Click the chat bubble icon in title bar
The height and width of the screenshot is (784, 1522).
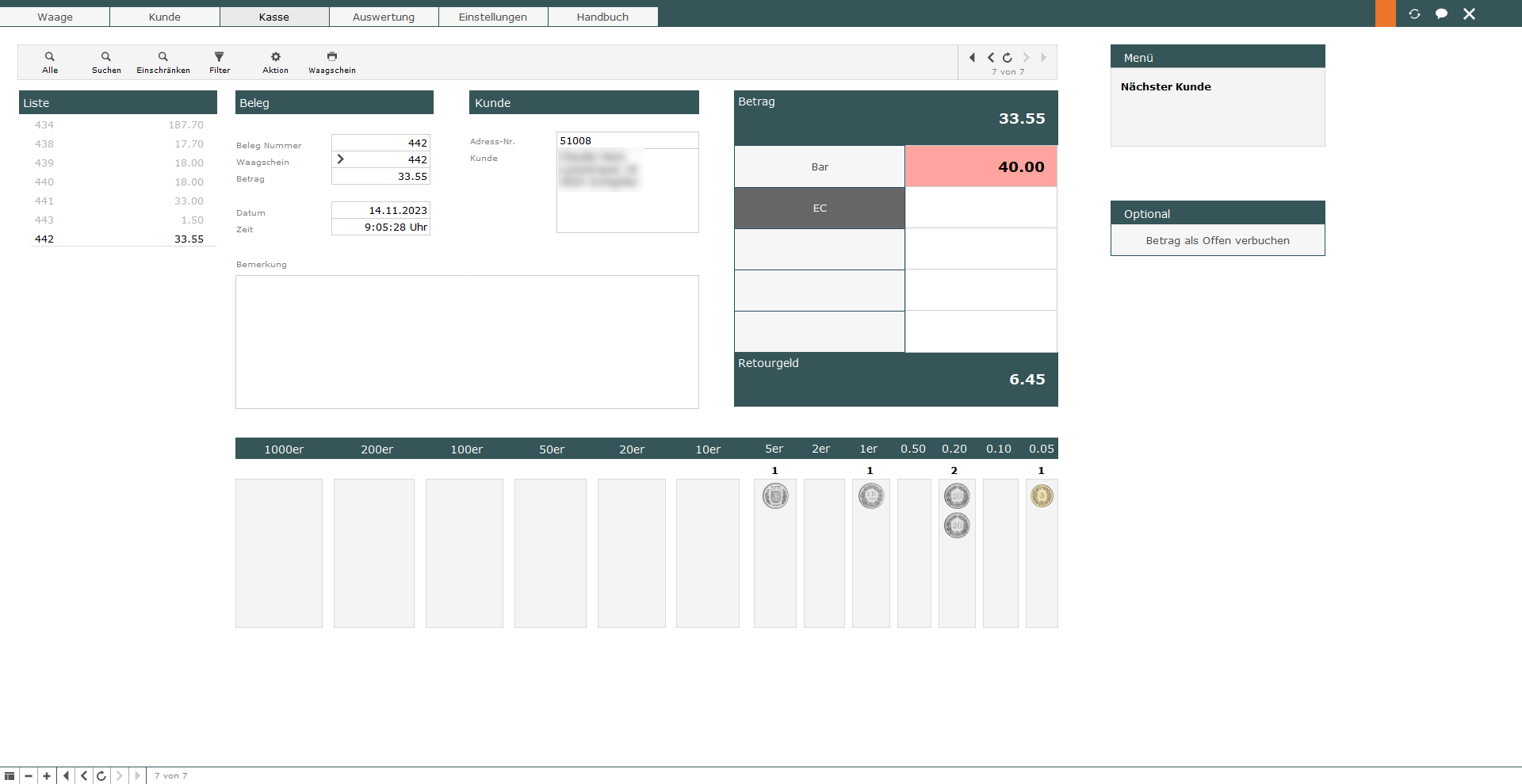tap(1441, 13)
